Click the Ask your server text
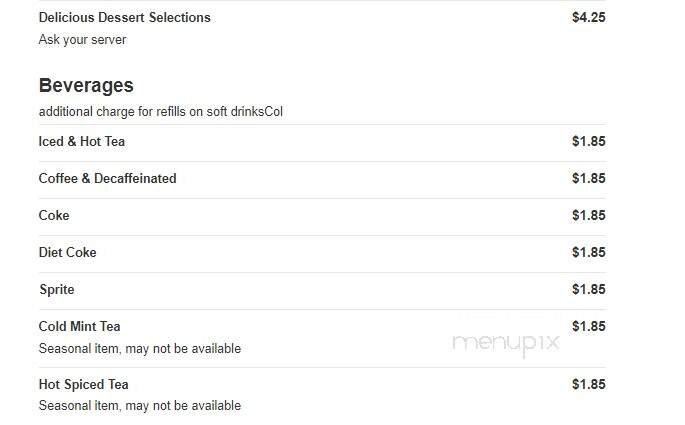Image resolution: width=685 pixels, height=425 pixels. tap(82, 40)
